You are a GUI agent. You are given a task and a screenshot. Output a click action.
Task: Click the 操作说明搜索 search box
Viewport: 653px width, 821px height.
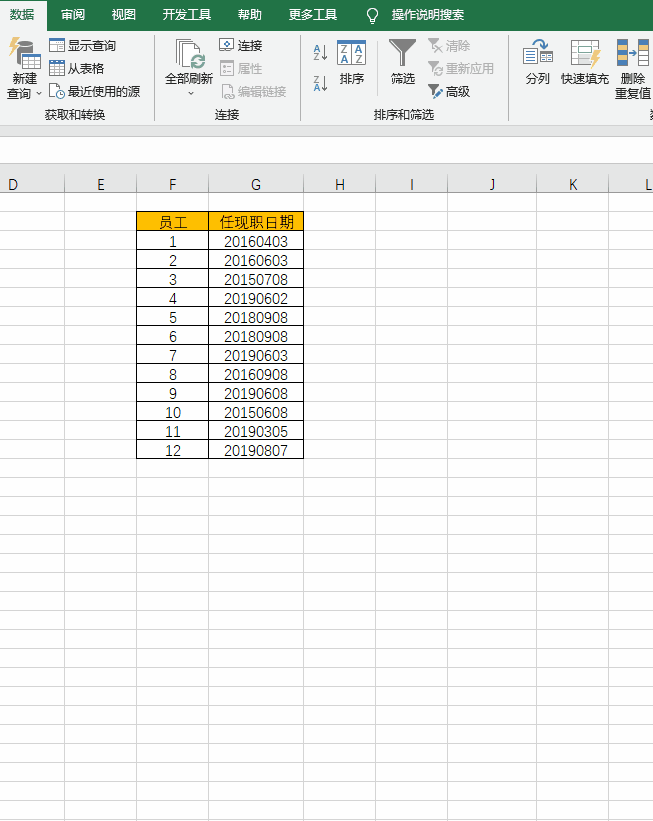(428, 15)
